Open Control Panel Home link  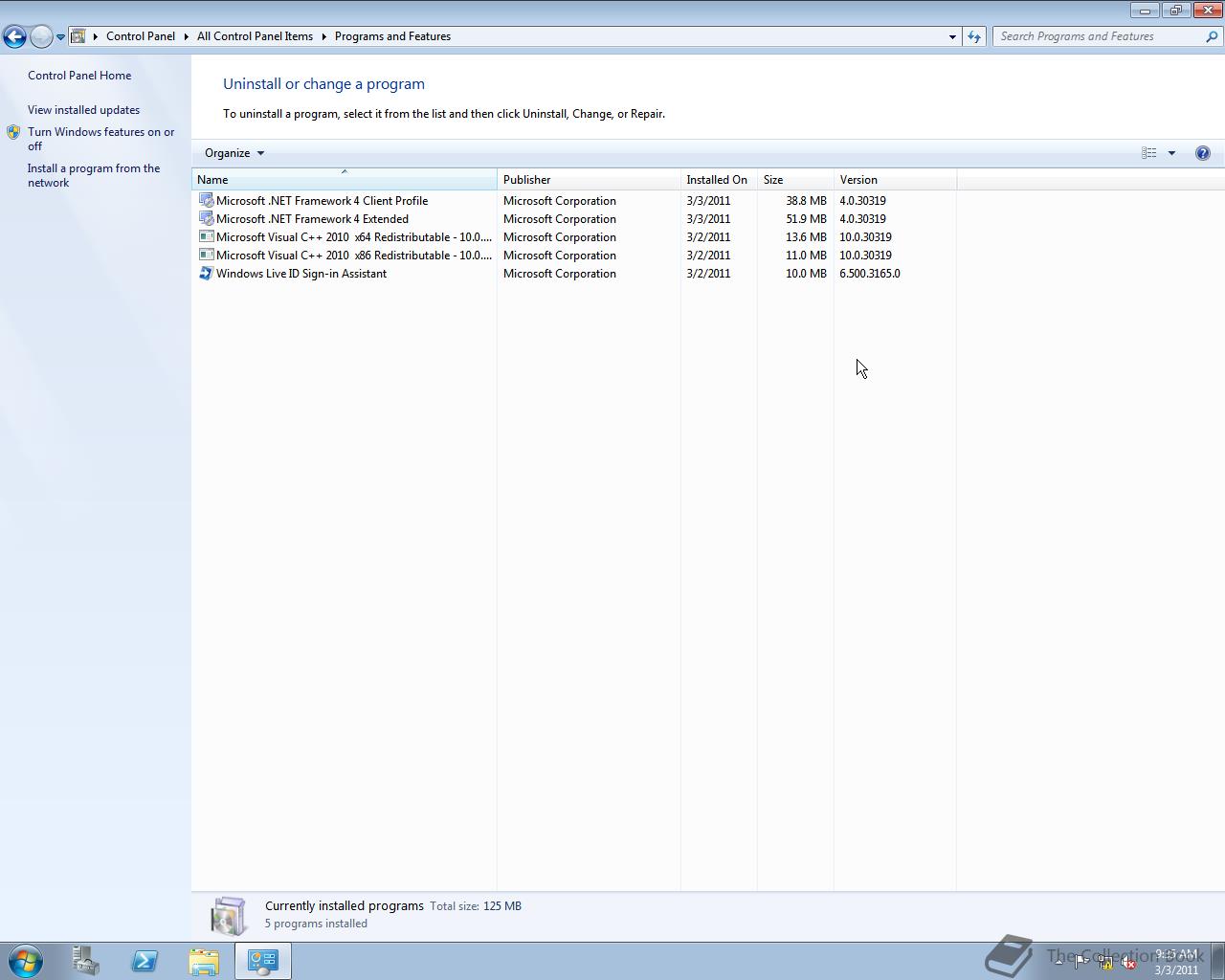(79, 76)
